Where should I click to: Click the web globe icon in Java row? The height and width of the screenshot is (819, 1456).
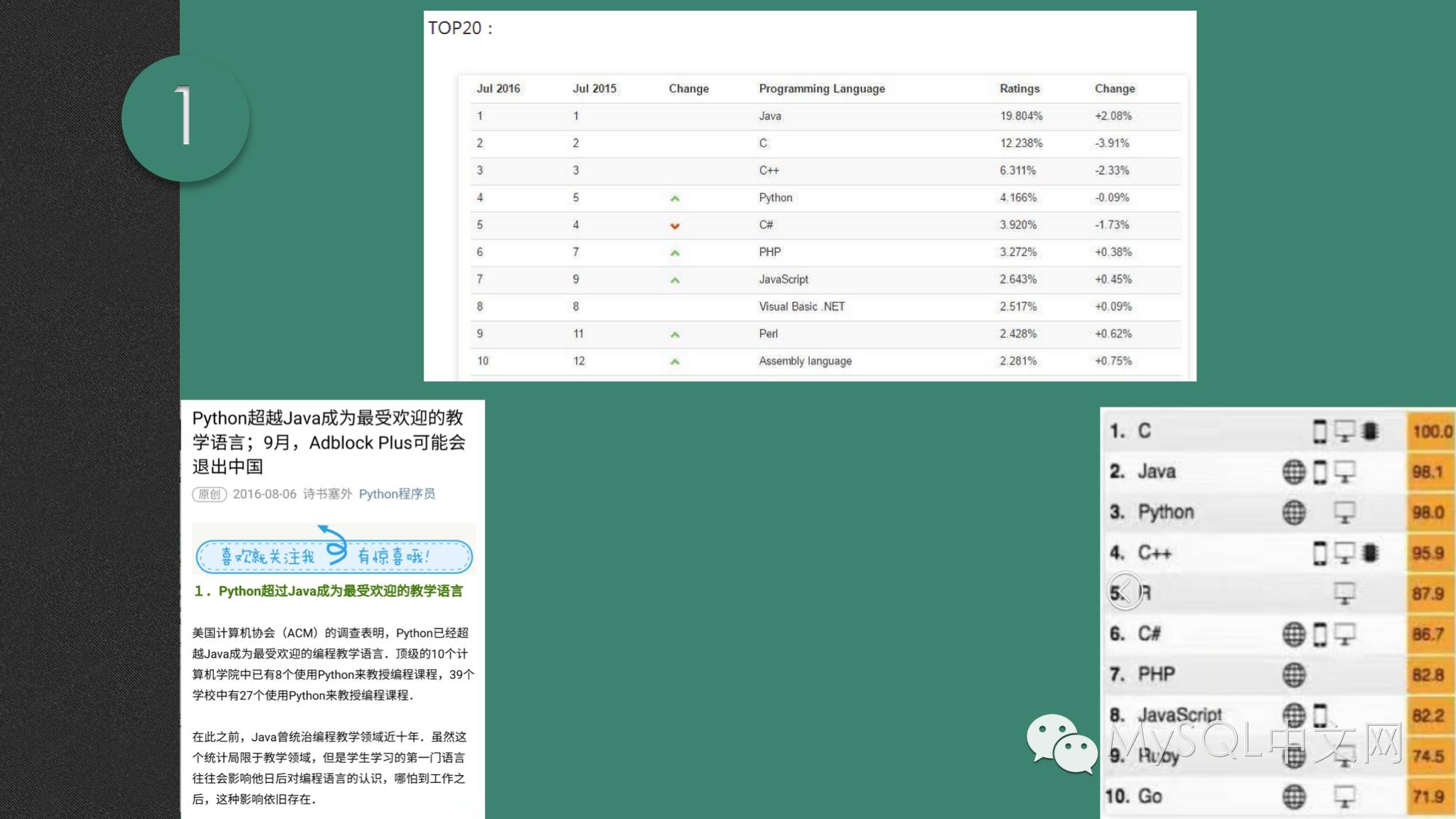click(1294, 471)
